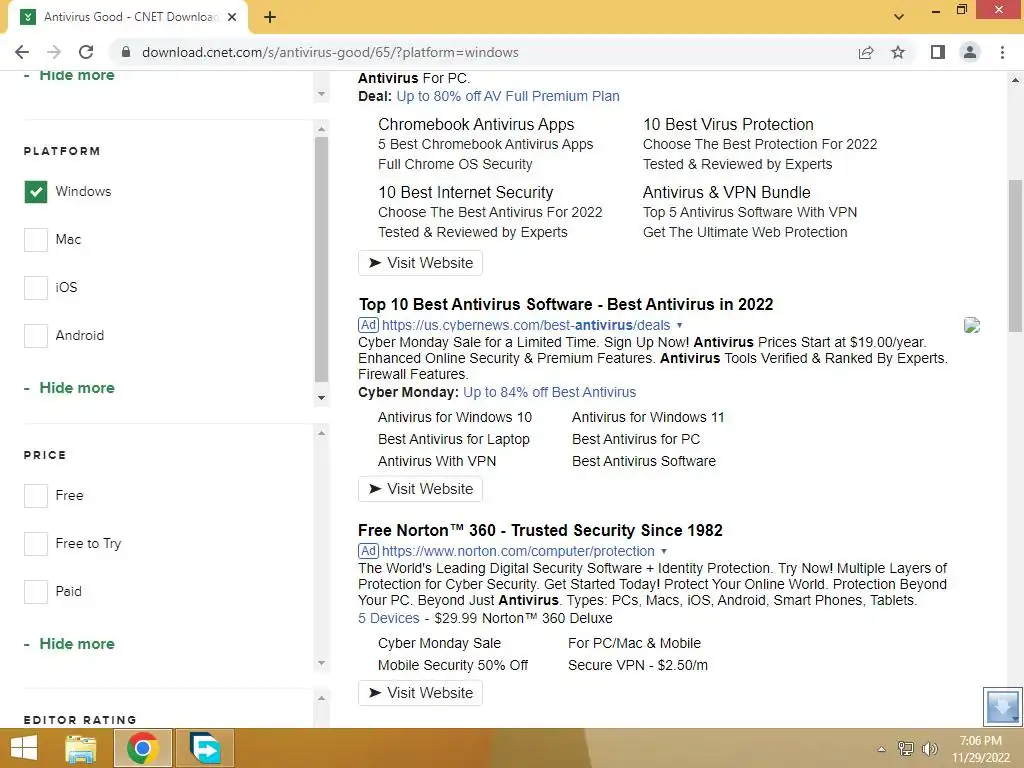
Task: Open 10 Best Internet Security sitelink
Action: (466, 192)
